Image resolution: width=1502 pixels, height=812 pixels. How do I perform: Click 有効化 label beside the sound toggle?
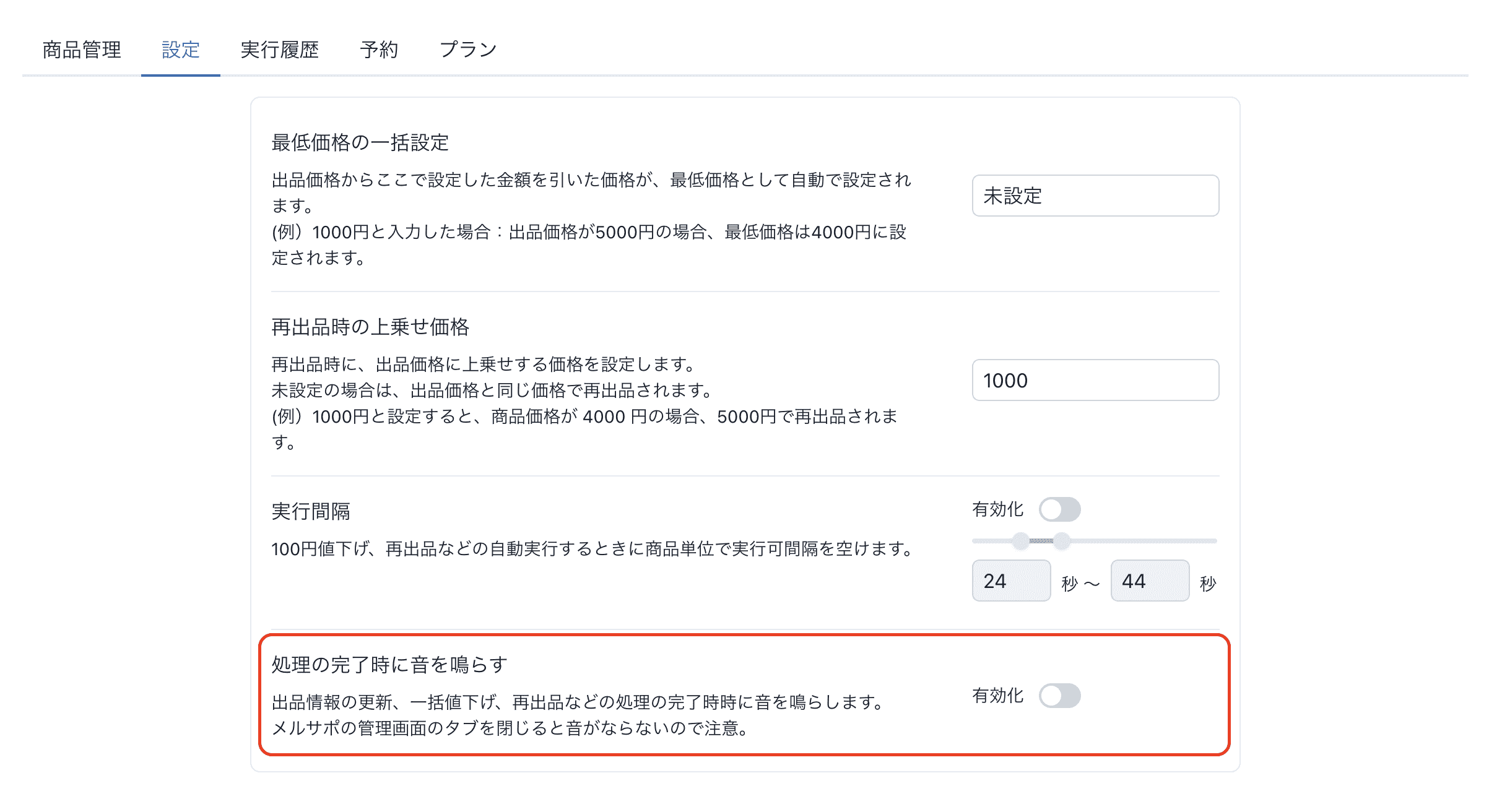(997, 696)
